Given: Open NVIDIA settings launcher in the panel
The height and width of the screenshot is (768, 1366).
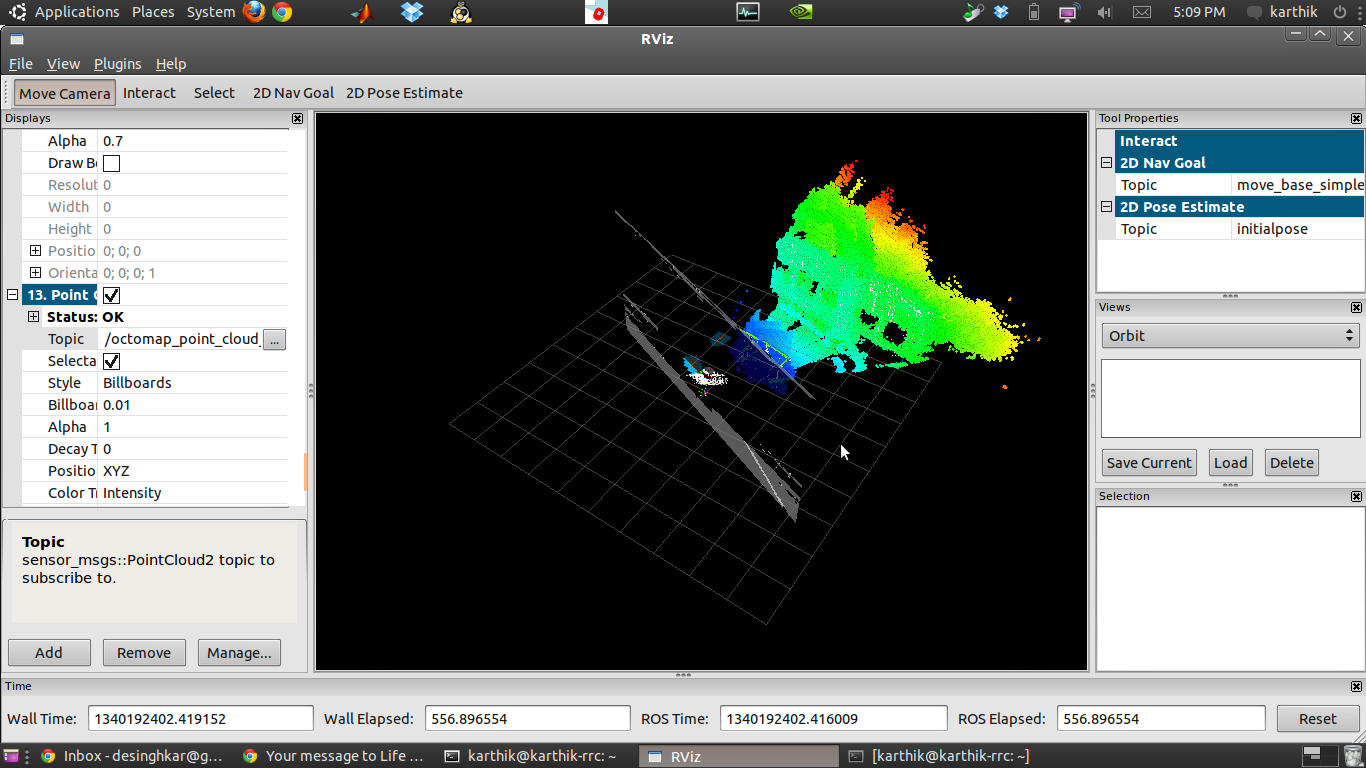Looking at the screenshot, I should tap(801, 12).
